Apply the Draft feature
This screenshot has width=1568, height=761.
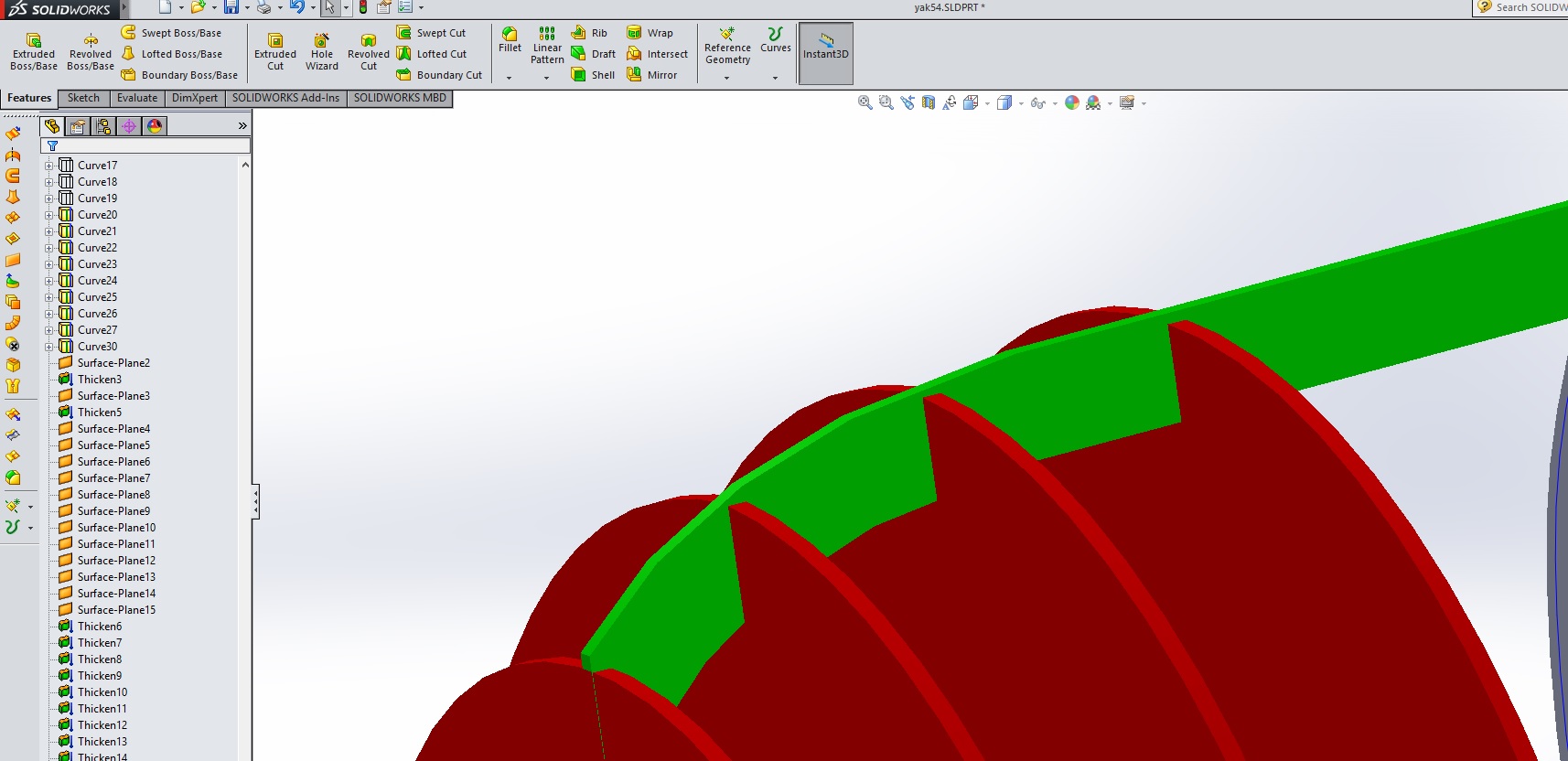(x=593, y=54)
